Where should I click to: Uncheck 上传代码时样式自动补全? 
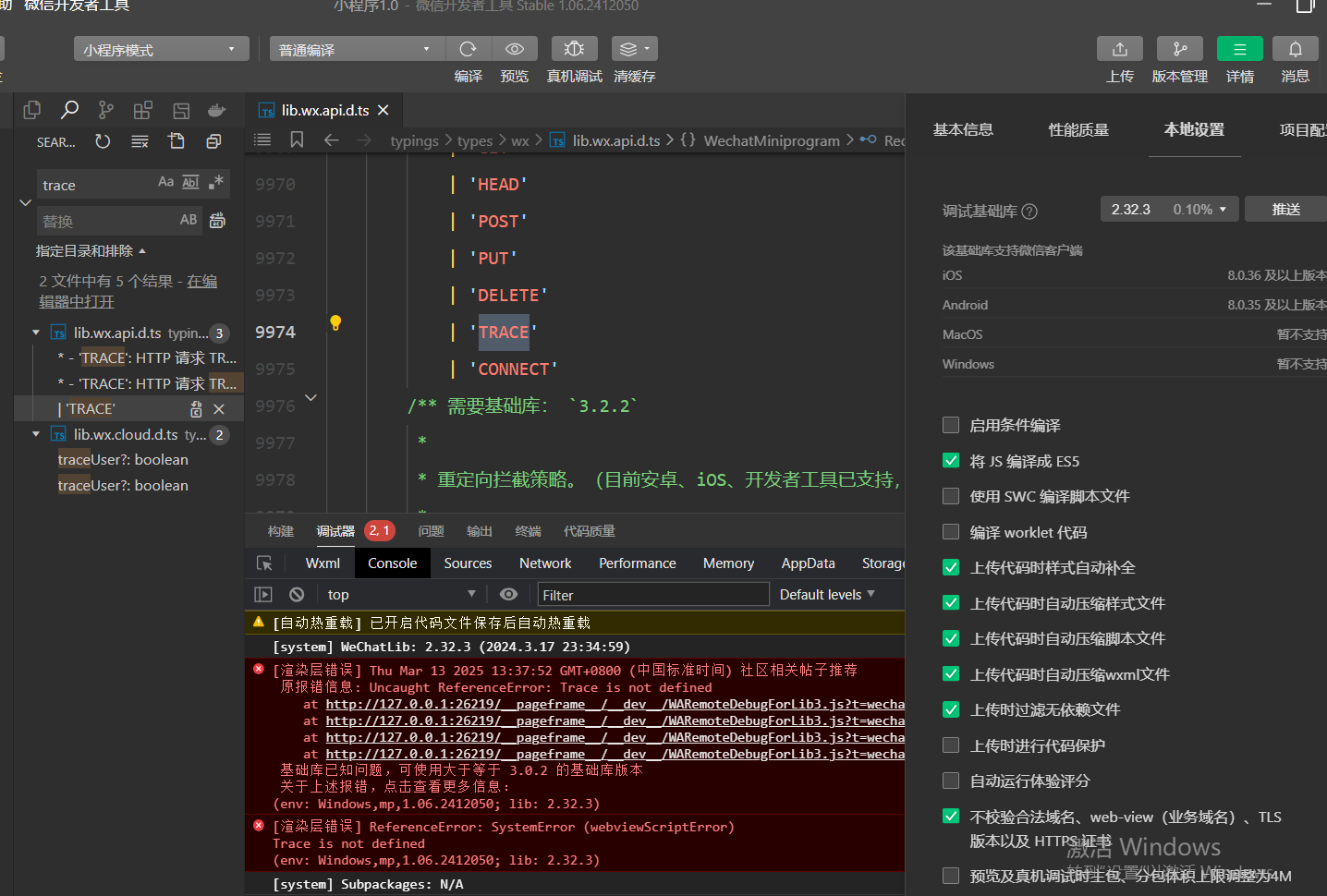(950, 567)
